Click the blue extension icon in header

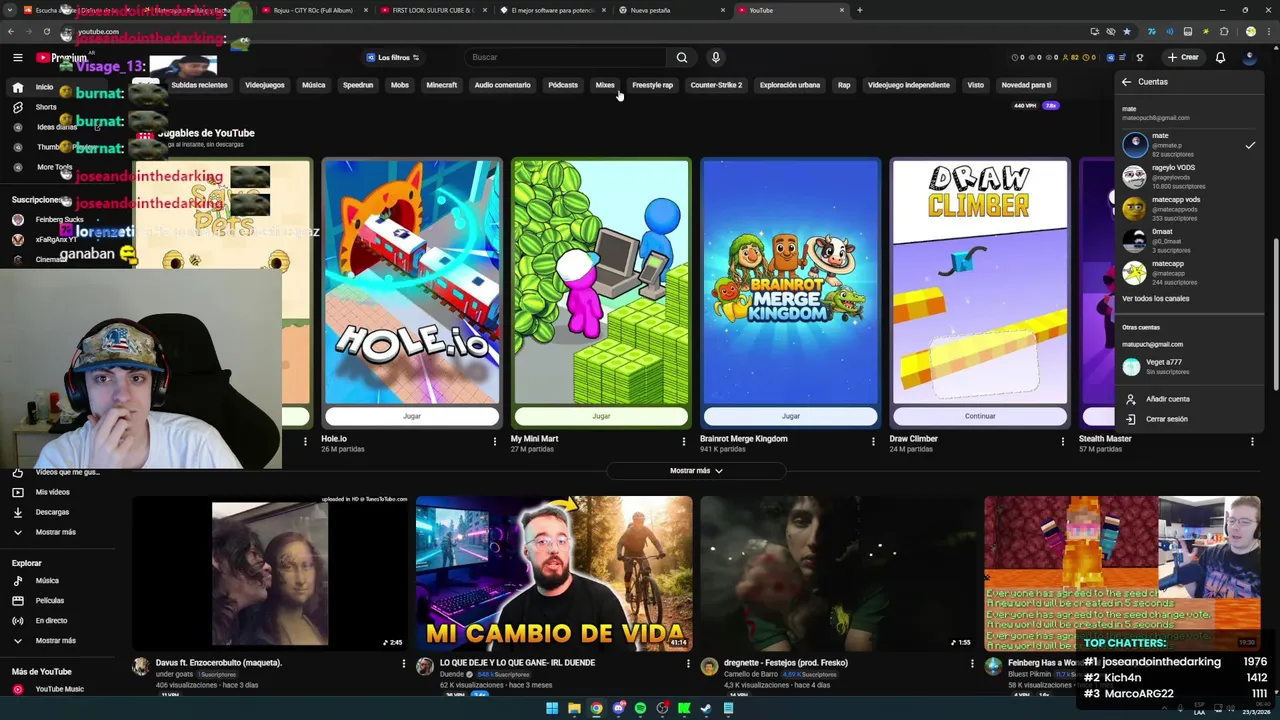coord(1111,58)
